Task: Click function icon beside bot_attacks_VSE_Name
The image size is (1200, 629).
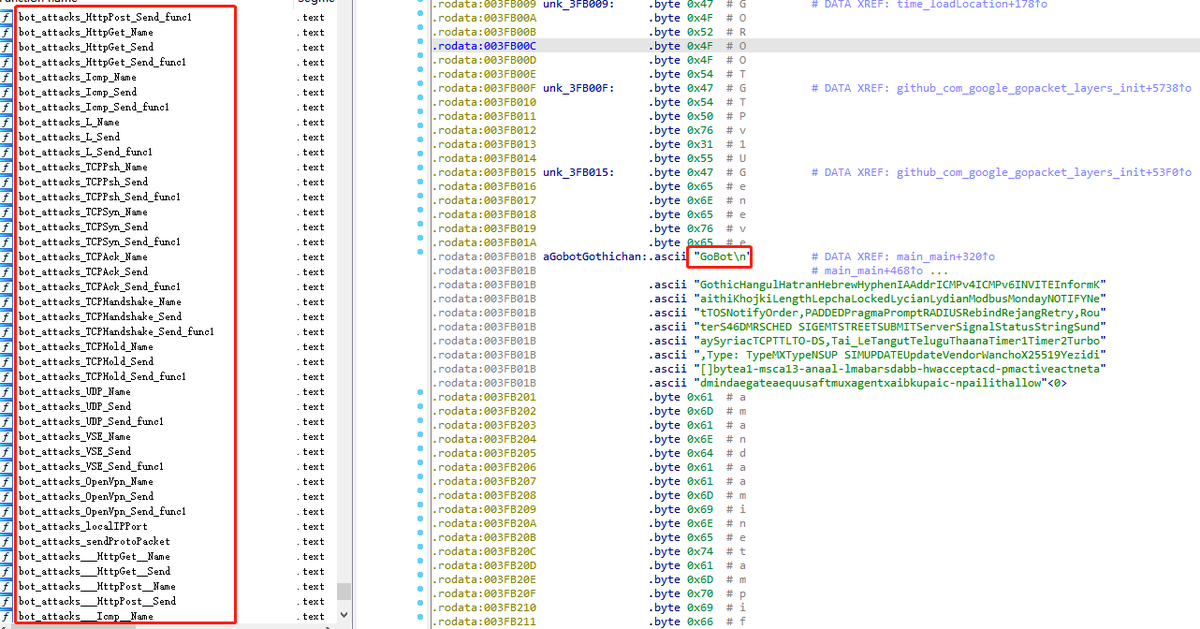Action: click(7, 437)
